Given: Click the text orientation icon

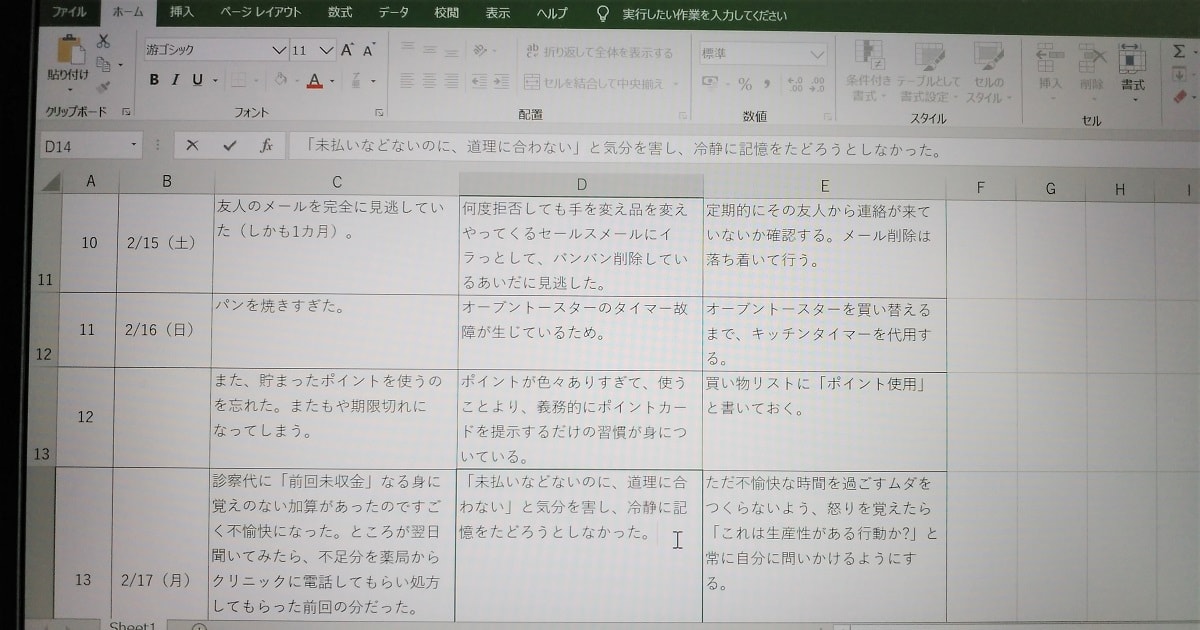Looking at the screenshot, I should point(480,51).
